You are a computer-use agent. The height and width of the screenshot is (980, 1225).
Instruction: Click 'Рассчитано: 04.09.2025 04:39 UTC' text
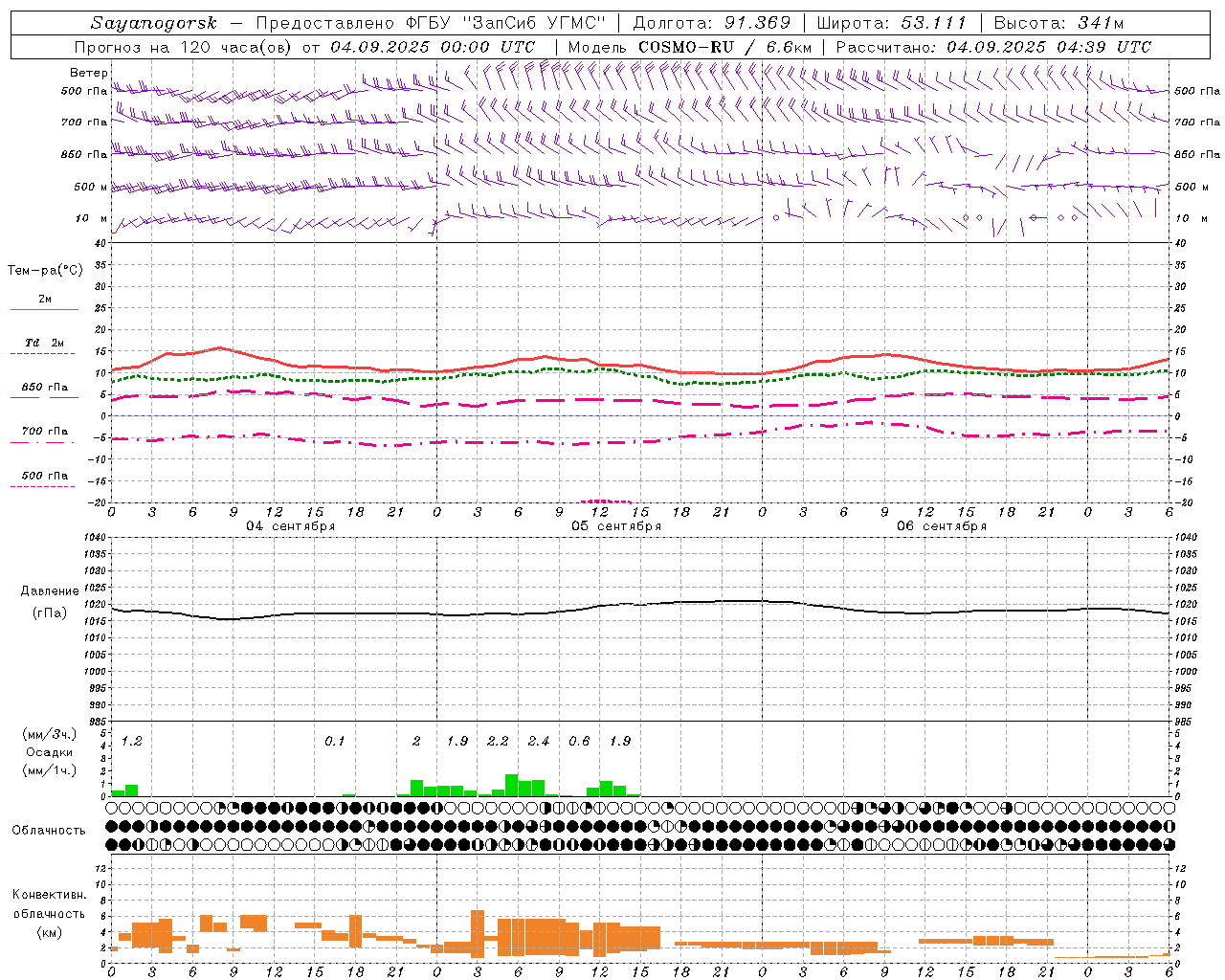point(993,47)
